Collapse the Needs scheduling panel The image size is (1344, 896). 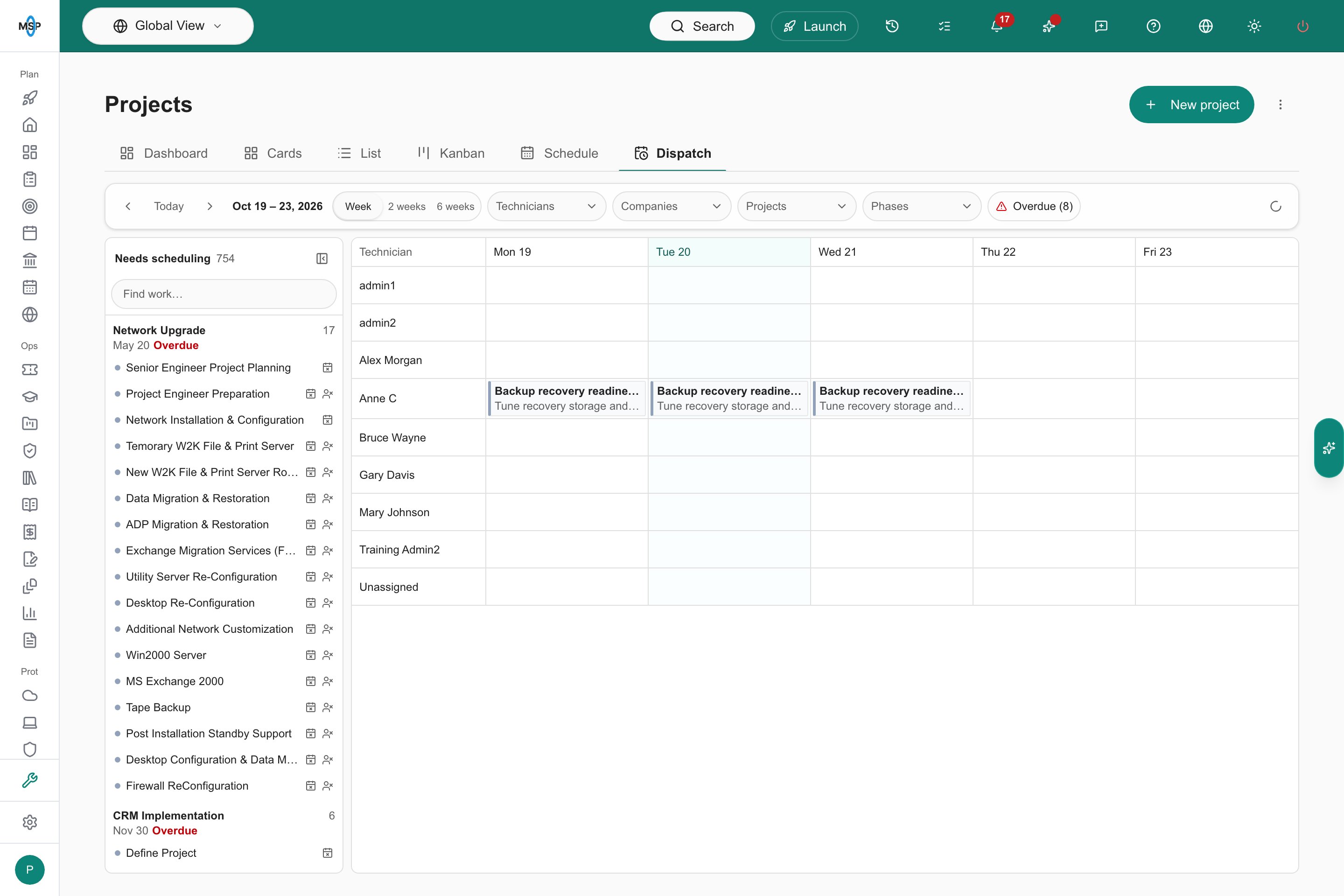(x=322, y=259)
